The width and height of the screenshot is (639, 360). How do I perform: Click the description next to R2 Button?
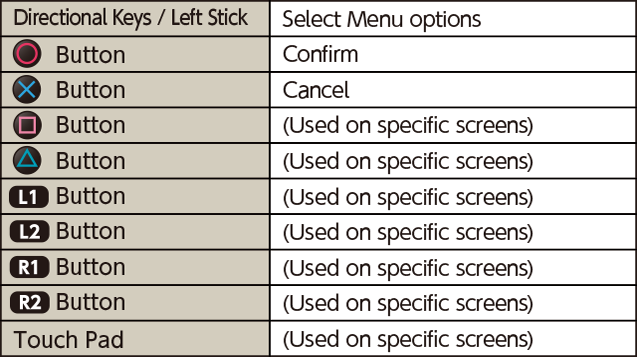click(x=408, y=303)
